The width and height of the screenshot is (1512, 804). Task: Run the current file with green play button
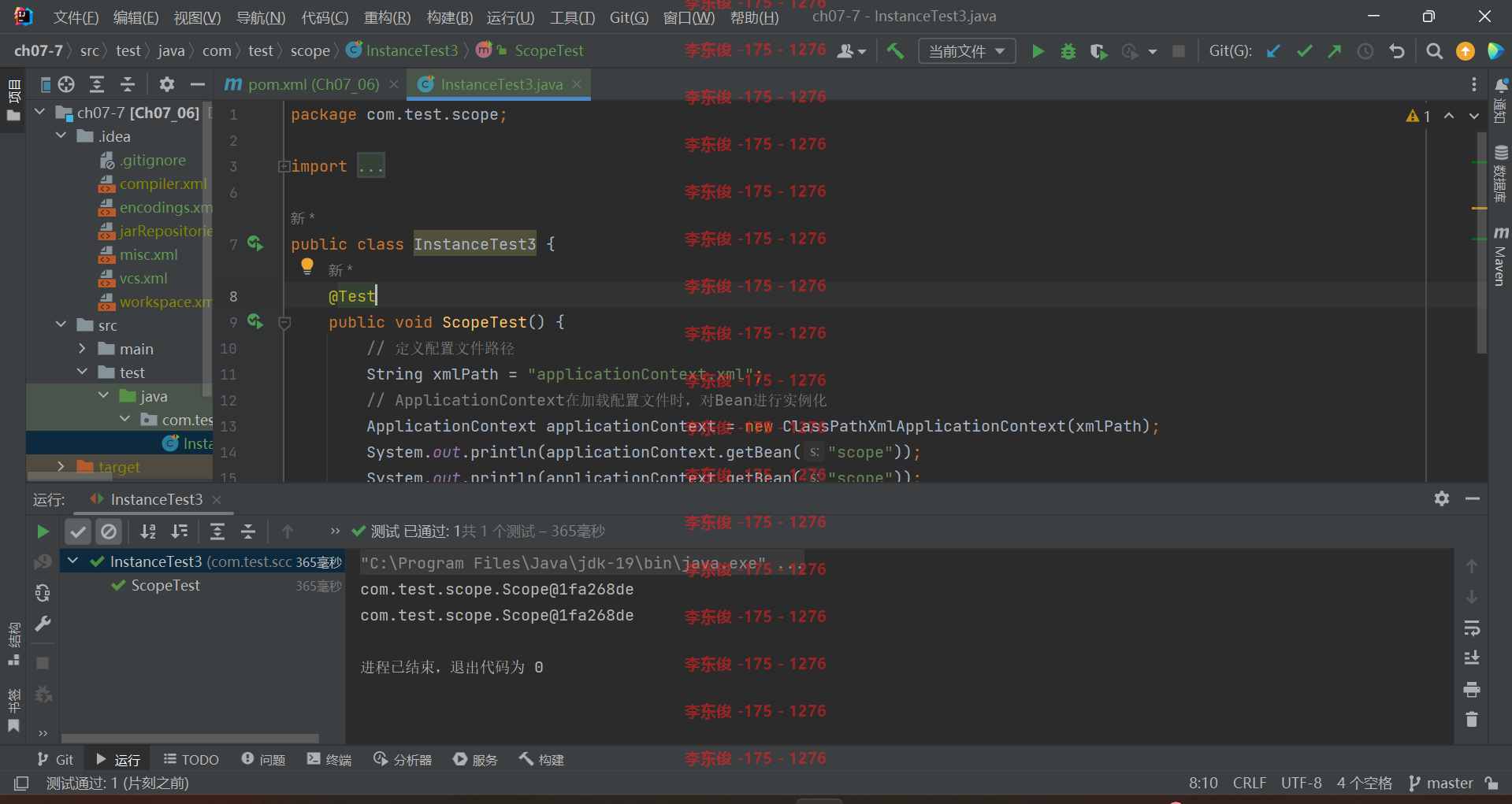coord(1038,51)
